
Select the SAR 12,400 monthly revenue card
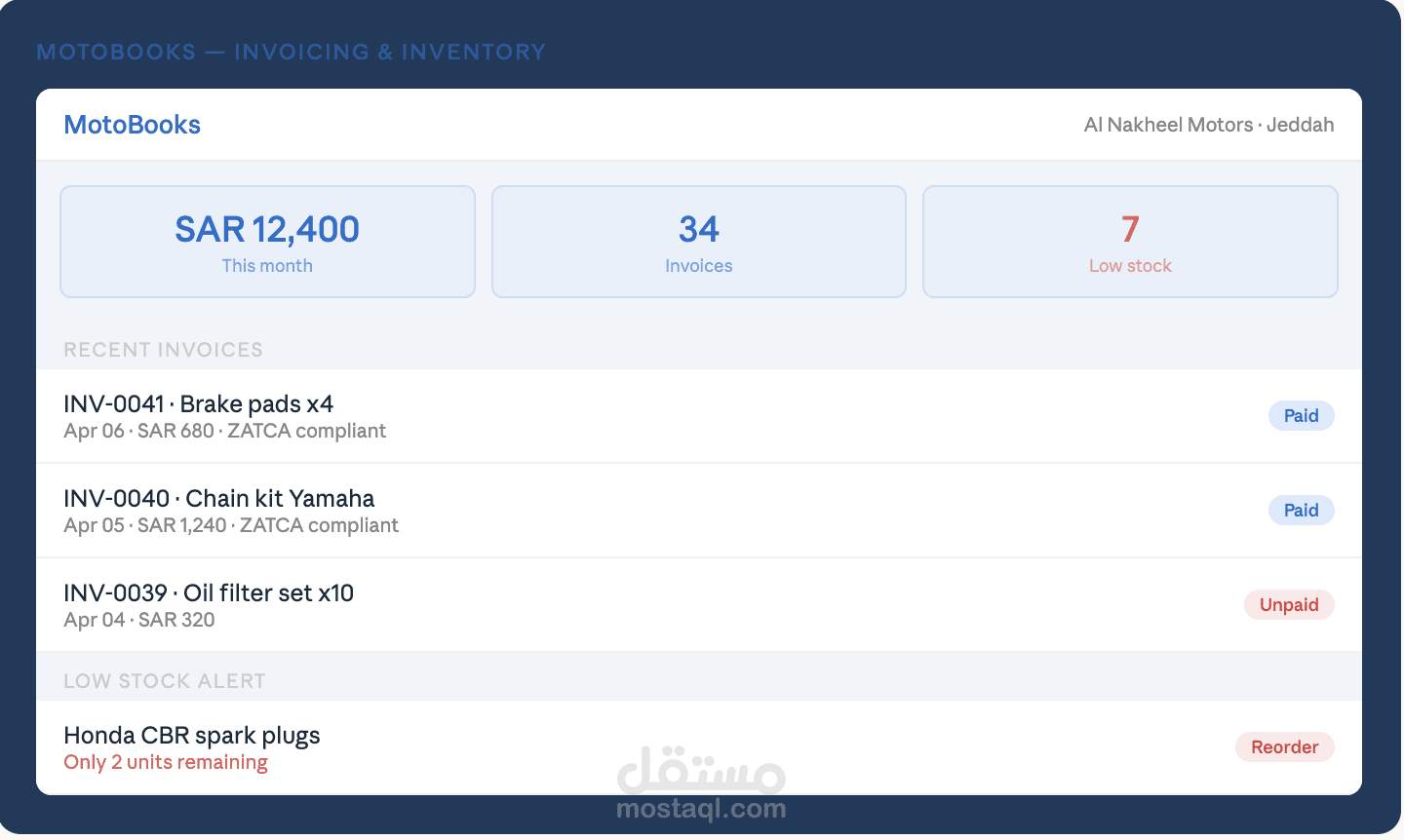[267, 241]
